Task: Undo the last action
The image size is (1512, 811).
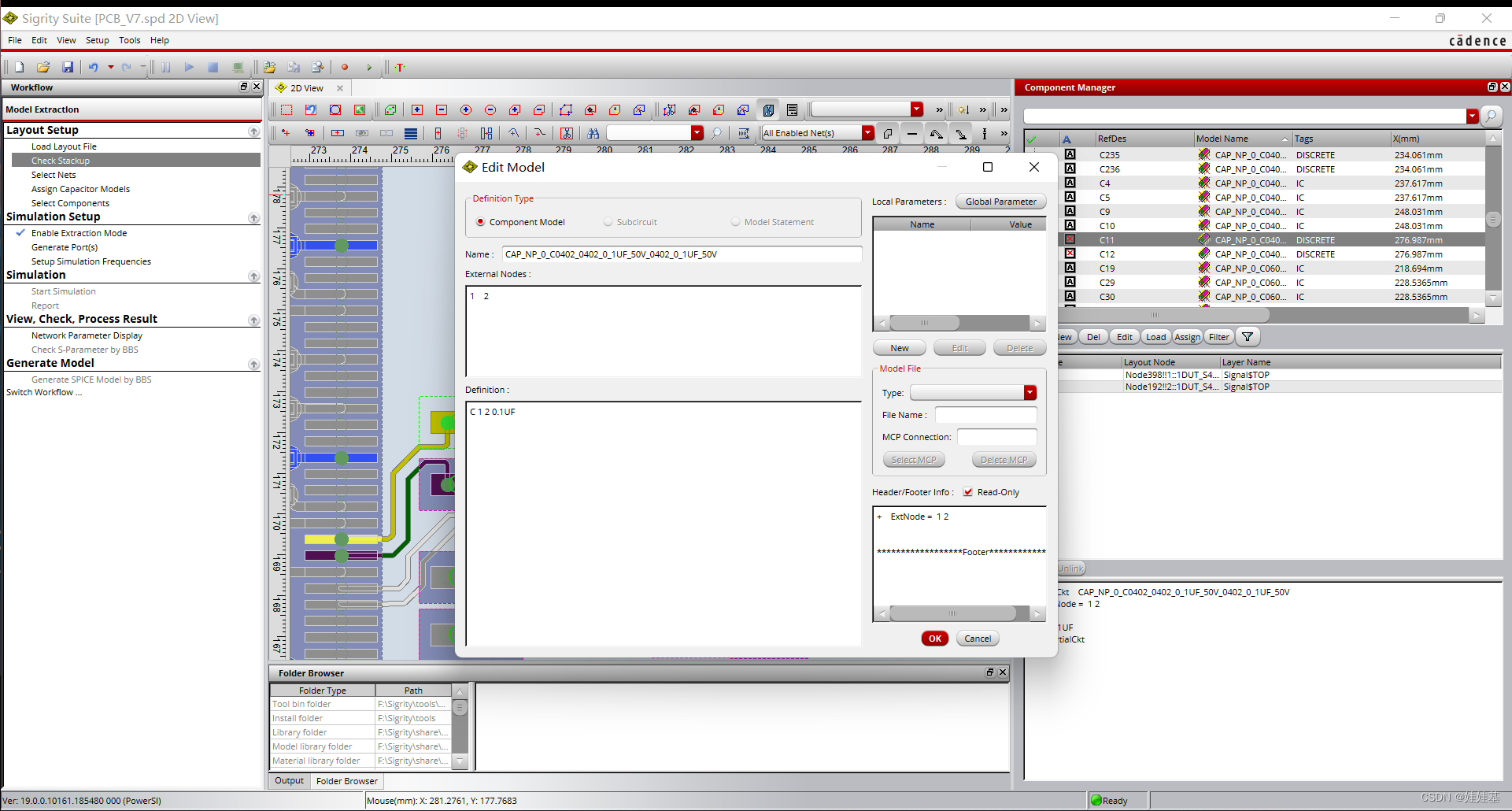Action: tap(94, 68)
